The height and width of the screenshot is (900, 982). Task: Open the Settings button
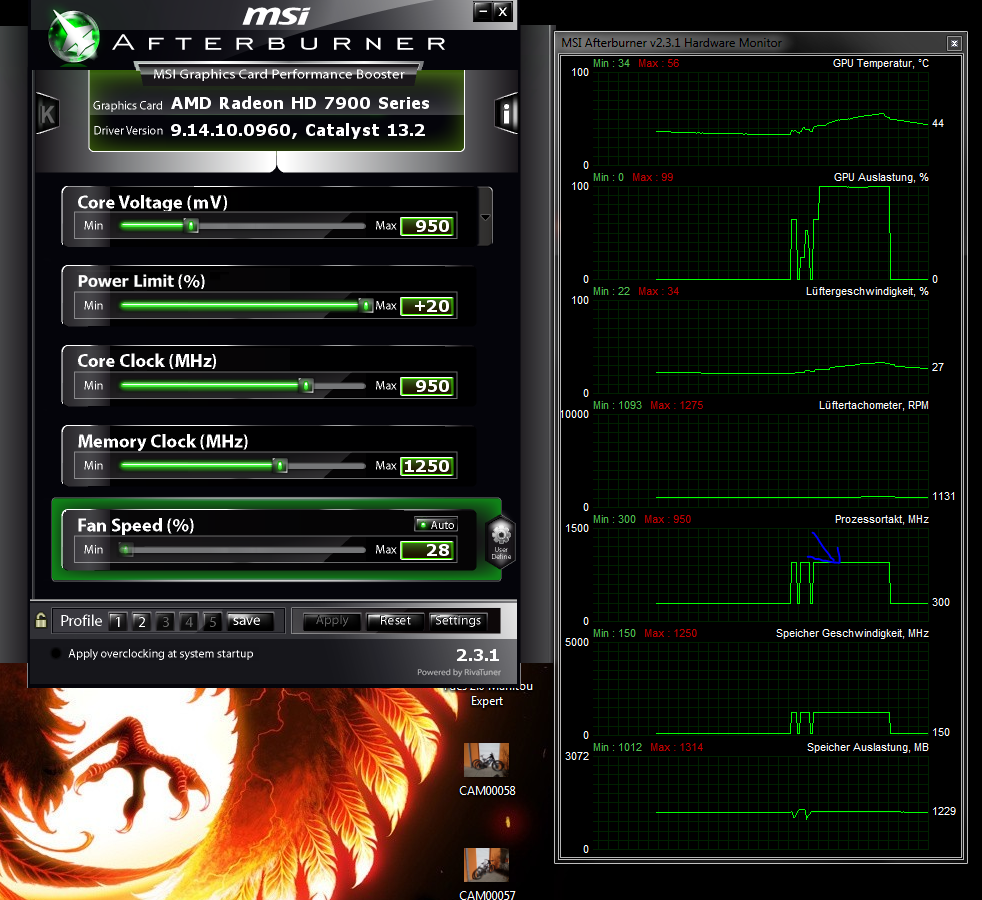pos(458,621)
